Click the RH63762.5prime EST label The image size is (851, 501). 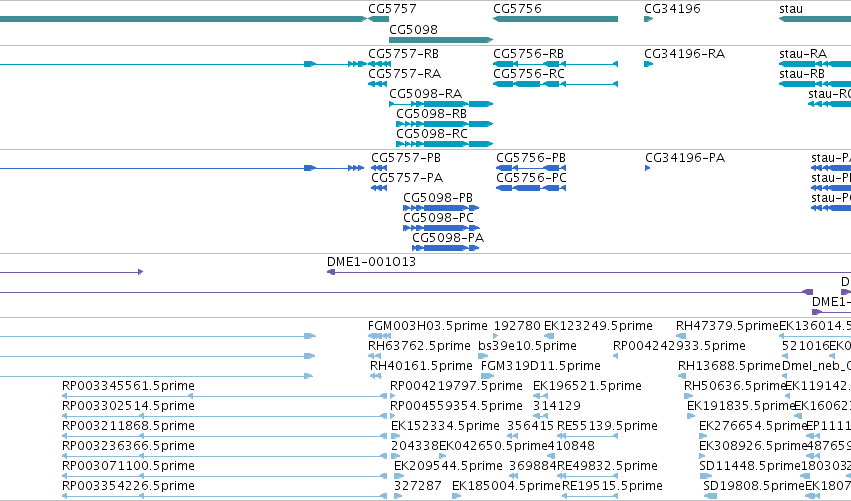pos(419,346)
